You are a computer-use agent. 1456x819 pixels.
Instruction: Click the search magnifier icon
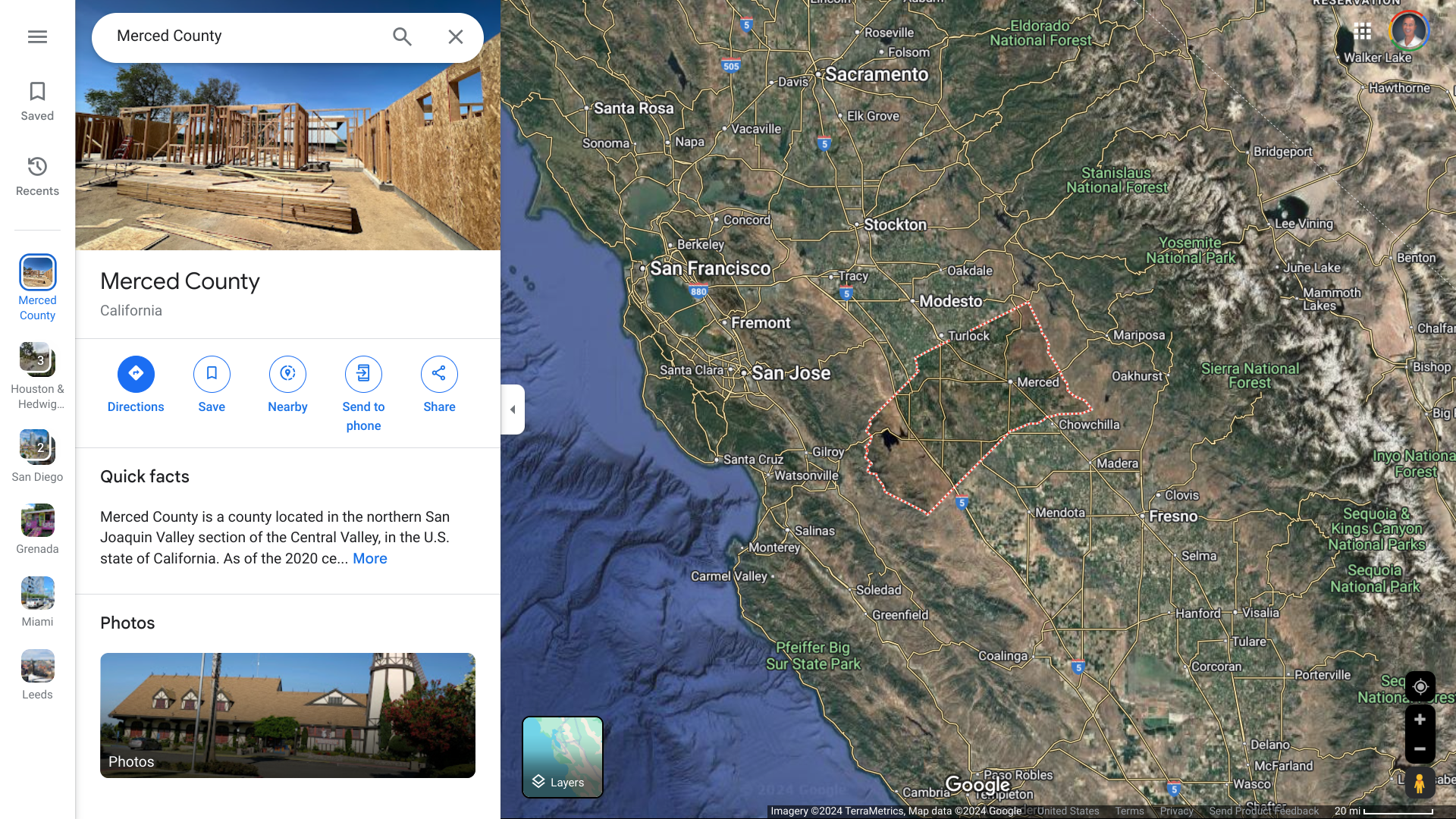[402, 36]
